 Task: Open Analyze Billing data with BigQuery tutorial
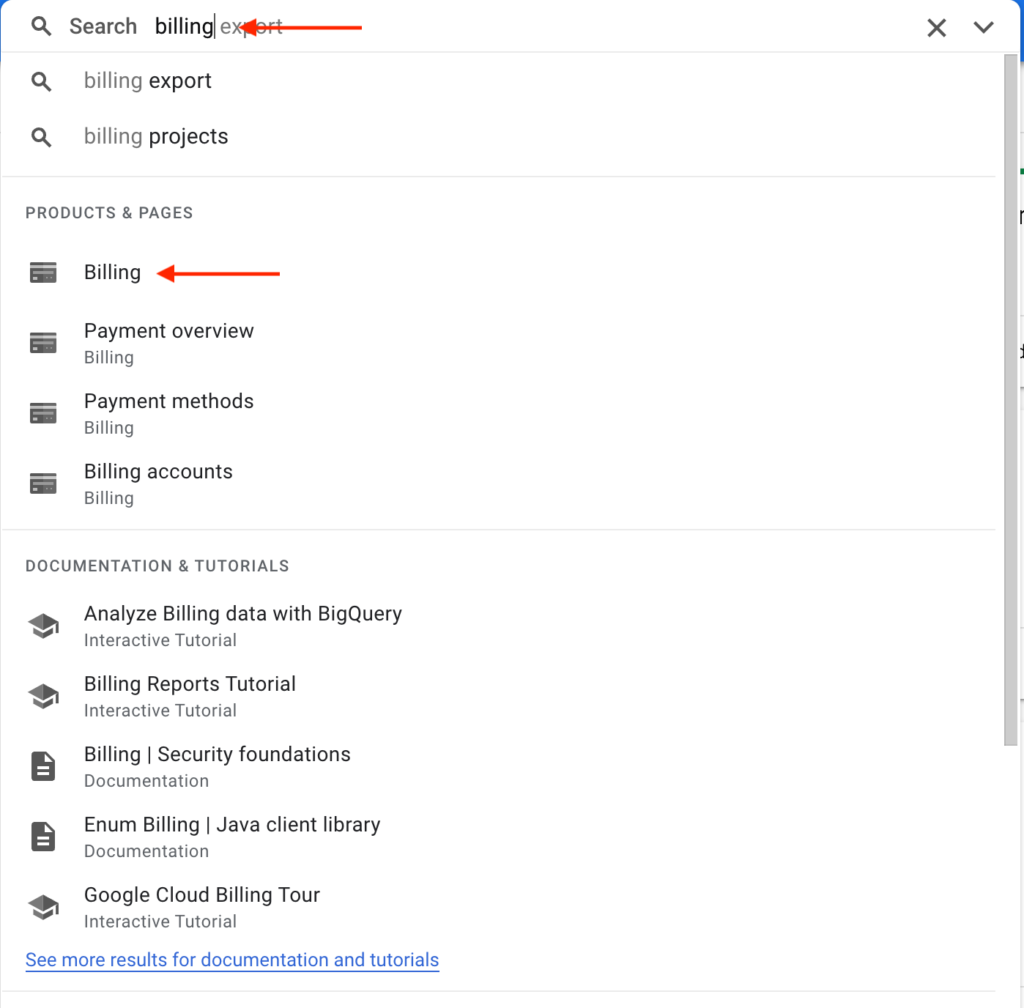point(498,626)
